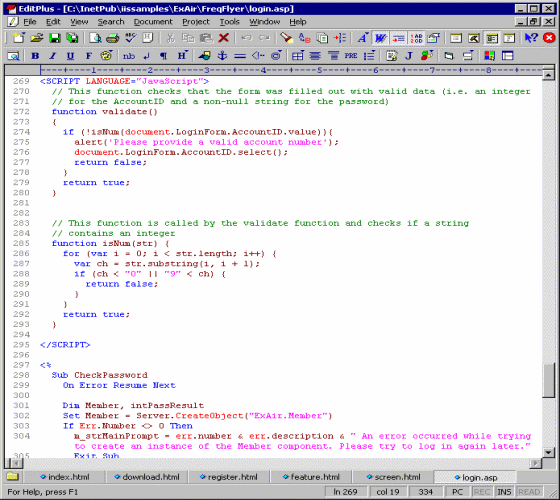
Task: Click the red circle stop icon
Action: [549, 38]
